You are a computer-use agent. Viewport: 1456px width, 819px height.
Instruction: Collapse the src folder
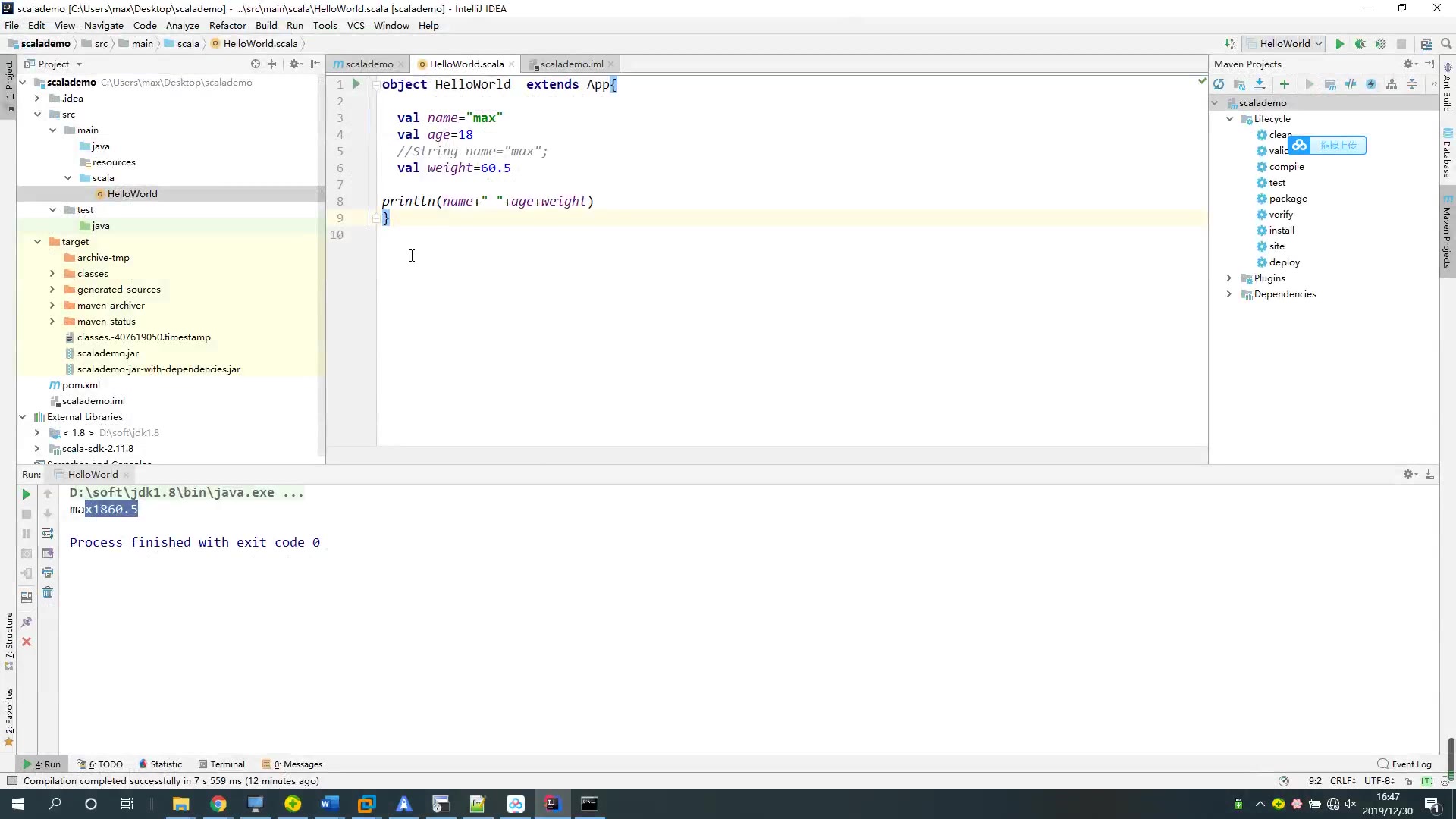[x=38, y=115]
